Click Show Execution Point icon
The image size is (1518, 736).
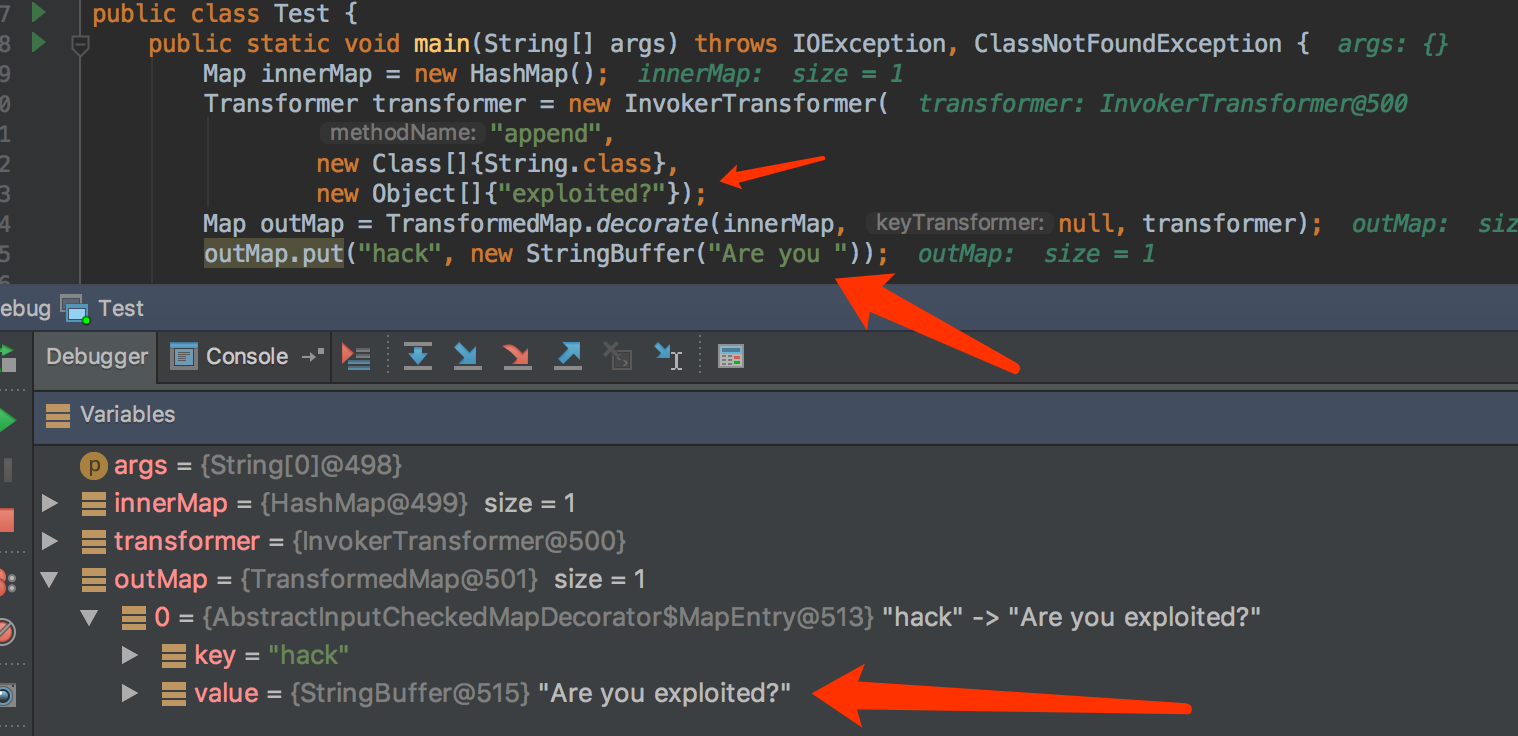tap(356, 356)
